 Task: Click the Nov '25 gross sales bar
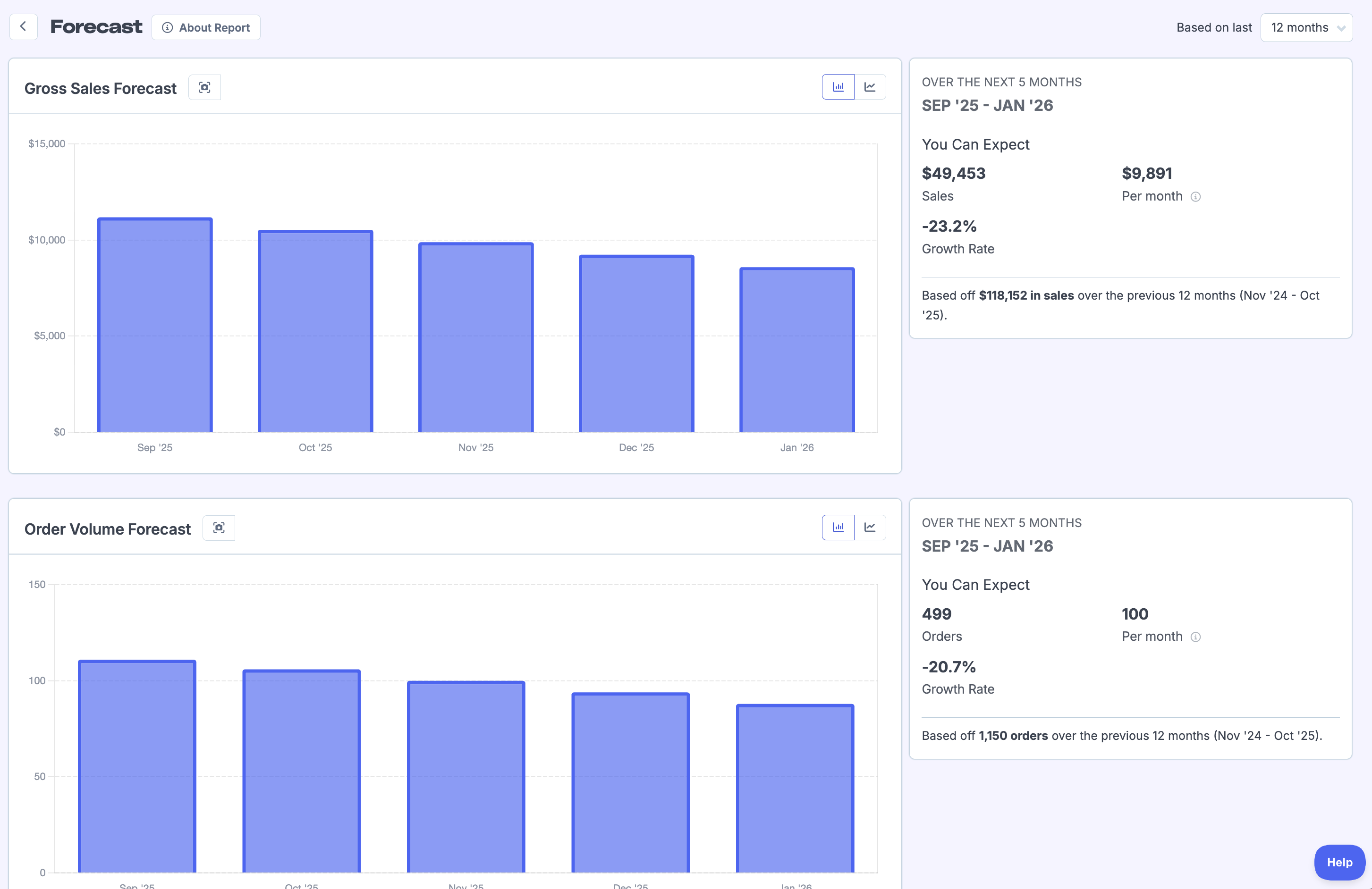(475, 338)
